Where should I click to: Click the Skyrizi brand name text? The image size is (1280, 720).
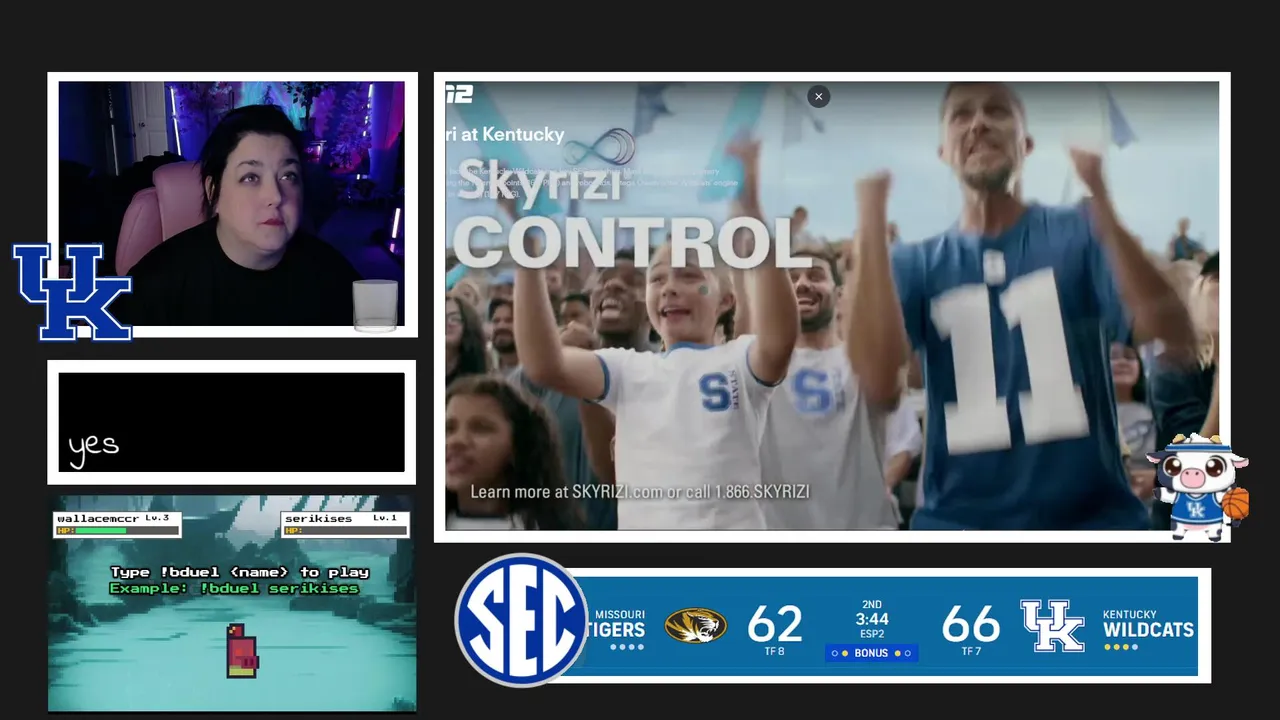coord(538,181)
